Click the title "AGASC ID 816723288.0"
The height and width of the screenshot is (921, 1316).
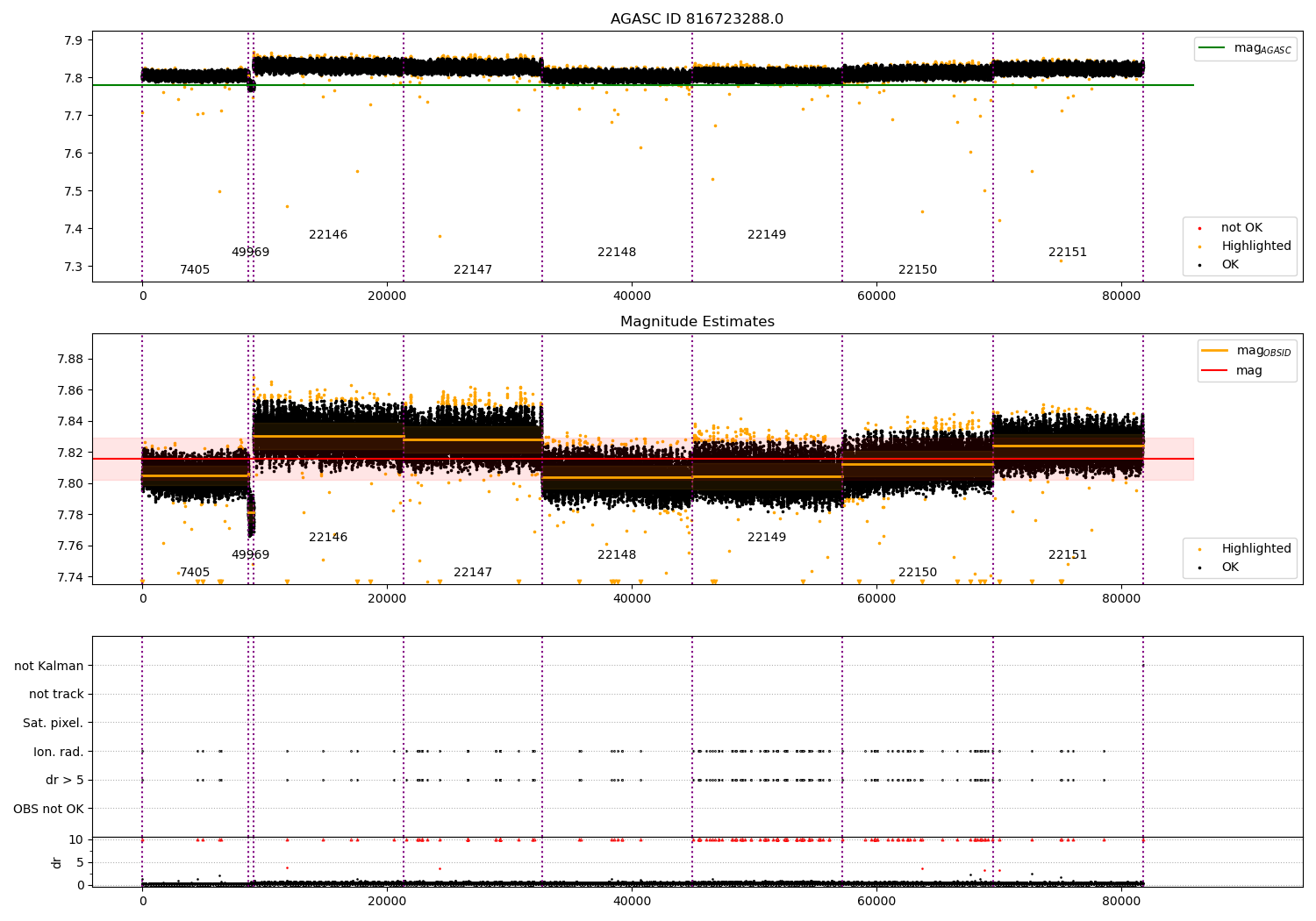point(697,19)
